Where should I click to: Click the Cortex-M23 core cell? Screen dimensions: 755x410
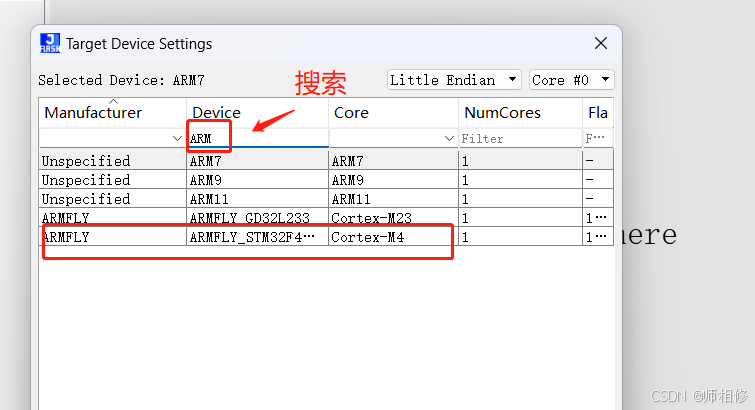393,218
